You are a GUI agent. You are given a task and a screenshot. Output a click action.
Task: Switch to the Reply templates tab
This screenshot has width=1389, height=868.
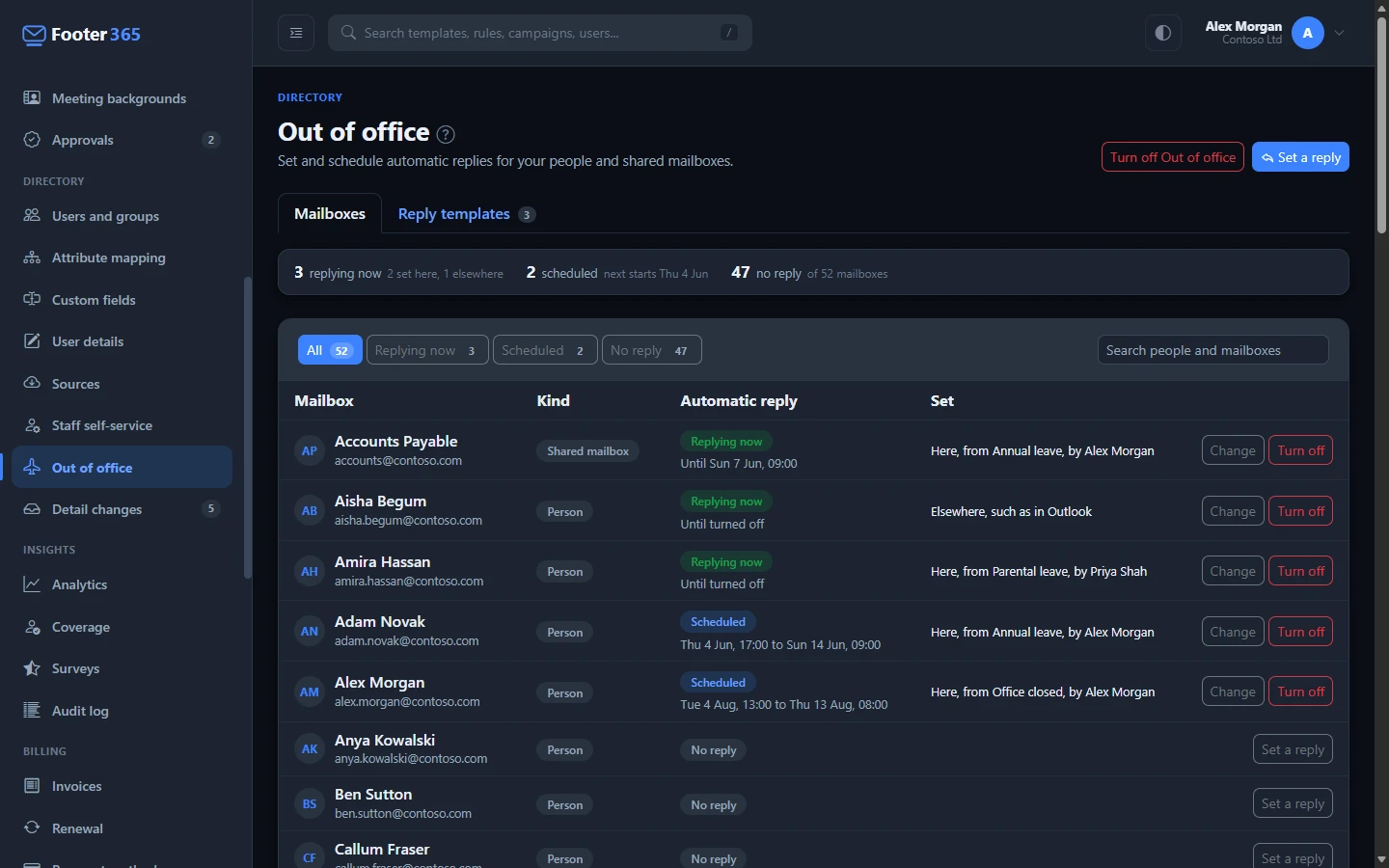466,214
